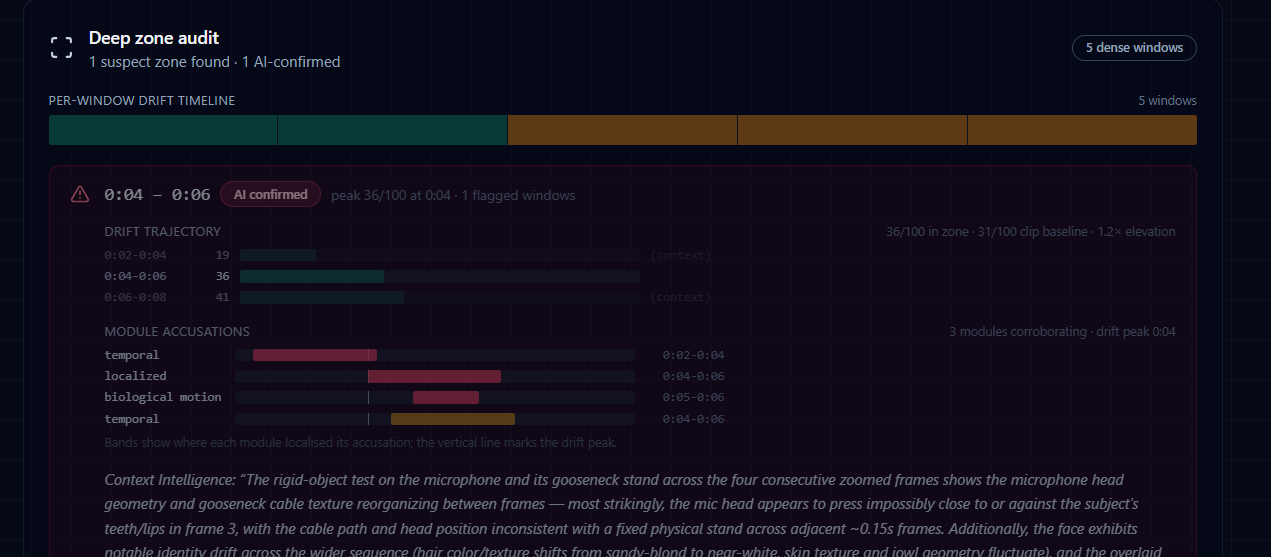Image resolution: width=1271 pixels, height=557 pixels.
Task: Click the red warning triangle icon
Action: coord(80,194)
